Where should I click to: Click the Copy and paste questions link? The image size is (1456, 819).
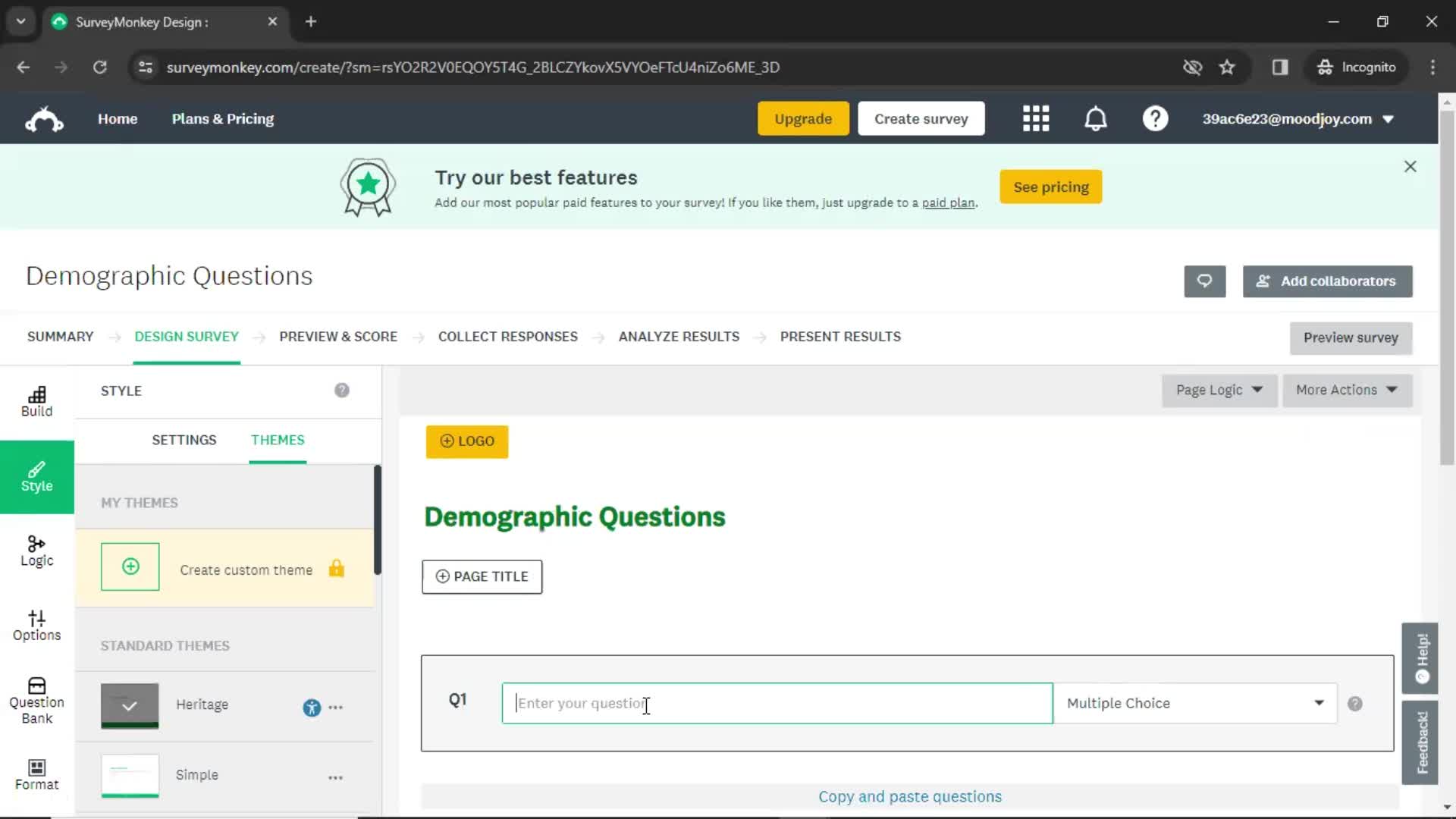[x=910, y=796]
